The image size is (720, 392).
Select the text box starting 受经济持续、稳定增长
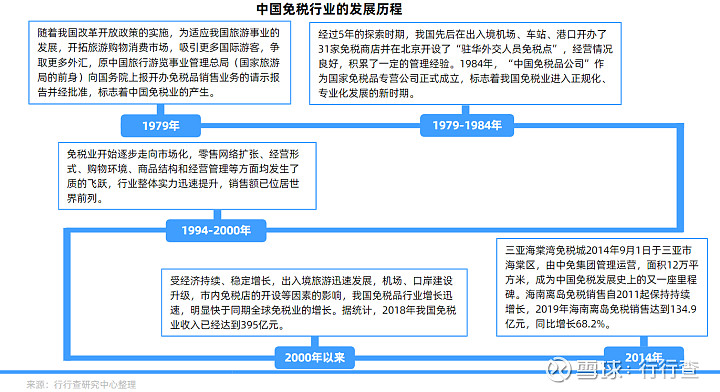tap(315, 302)
